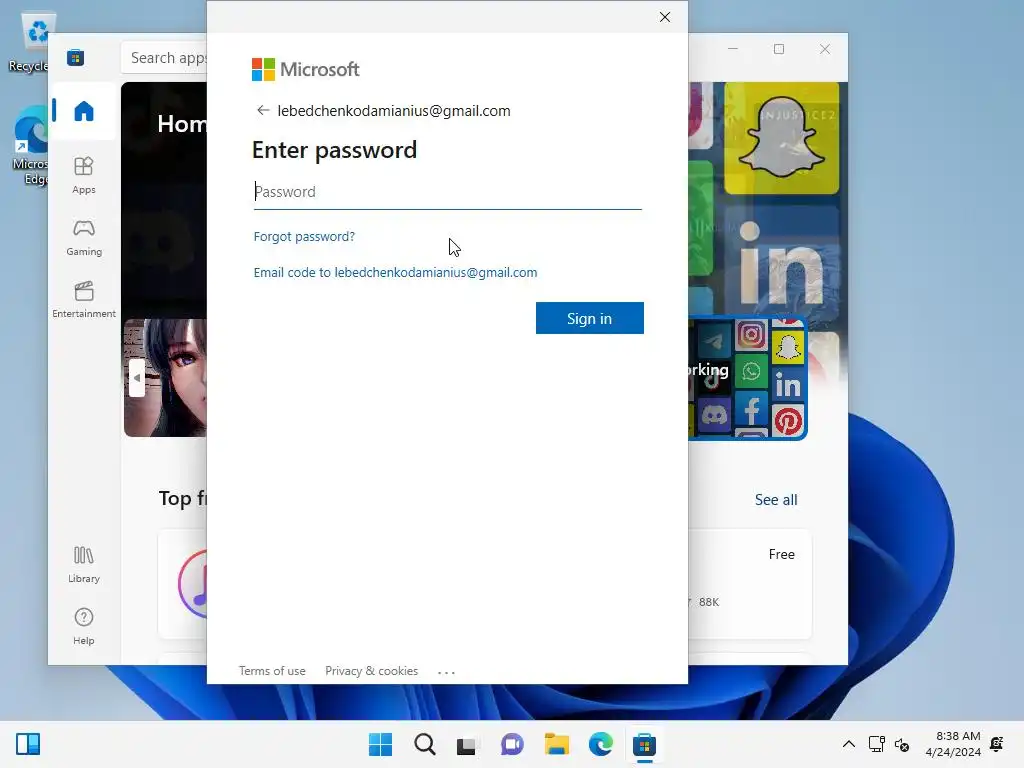Open Task View on taskbar

[x=468, y=744]
